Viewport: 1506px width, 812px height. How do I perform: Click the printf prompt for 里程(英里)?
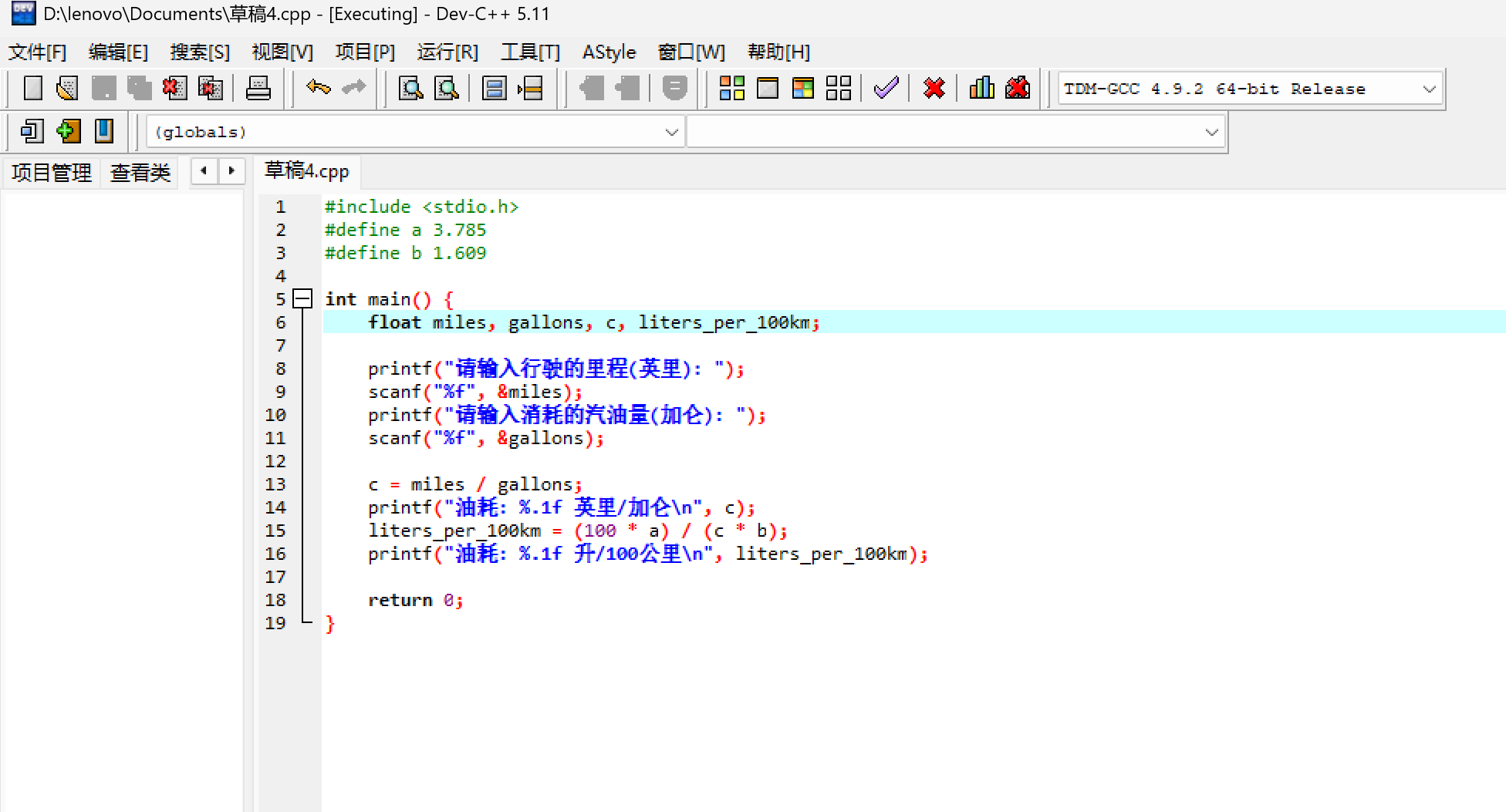coord(556,369)
